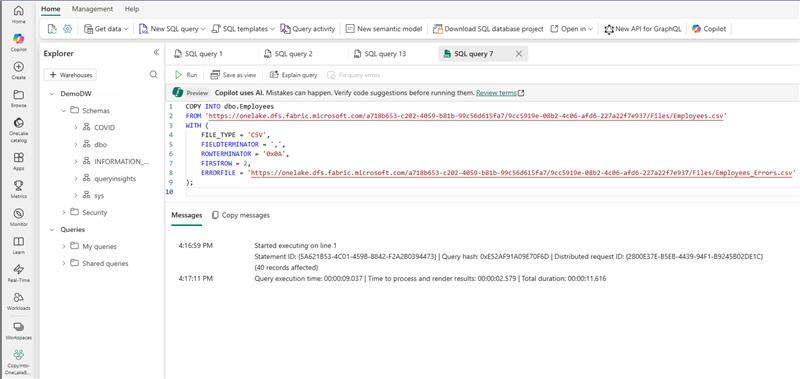Collapse the Queries section
Image resolution: width=800 pixels, height=379 pixels.
pyautogui.click(x=52, y=230)
